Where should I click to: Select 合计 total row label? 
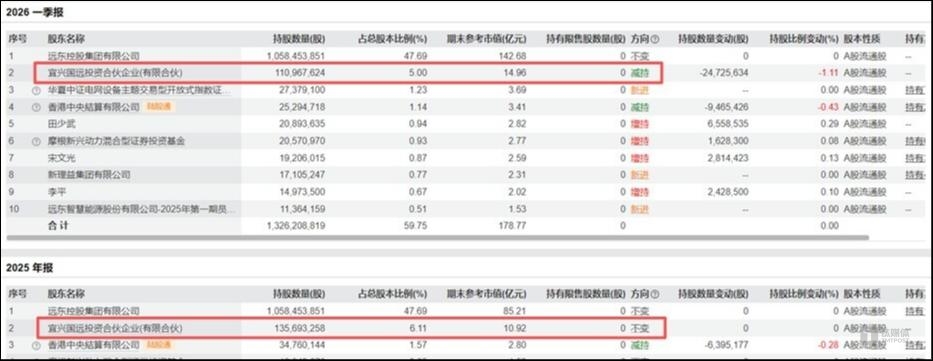point(58,226)
